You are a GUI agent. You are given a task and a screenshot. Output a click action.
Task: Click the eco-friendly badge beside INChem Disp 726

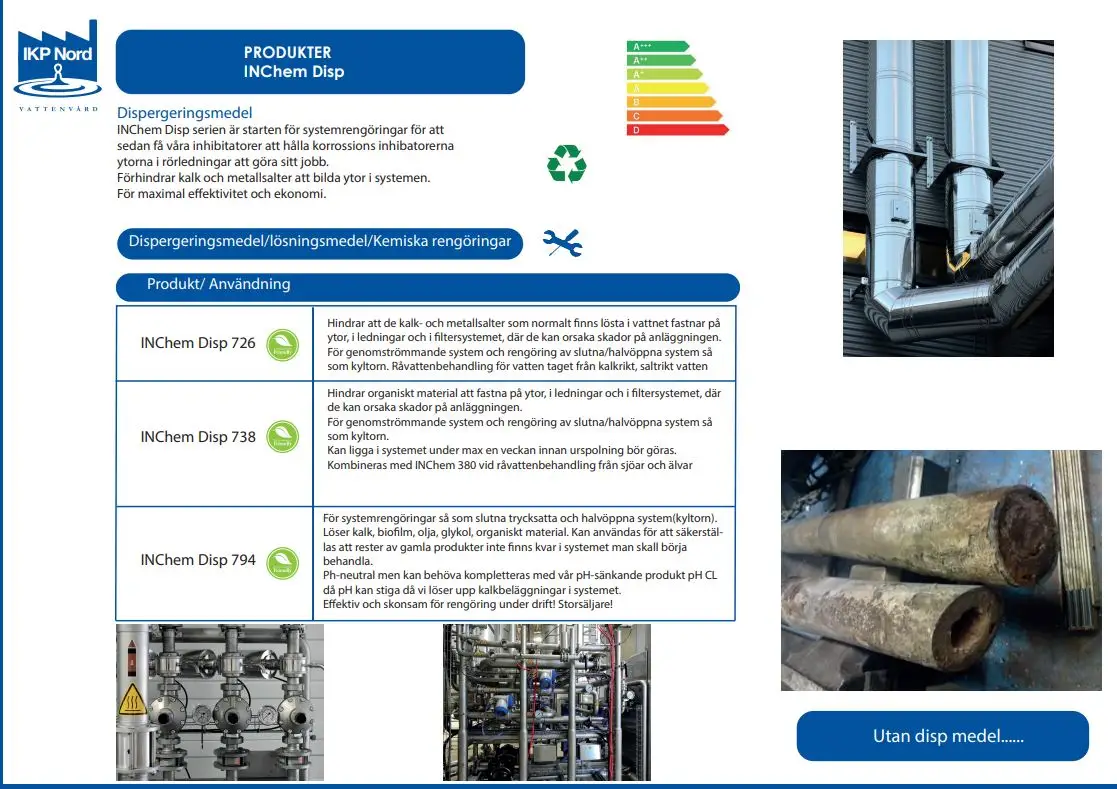(x=283, y=345)
